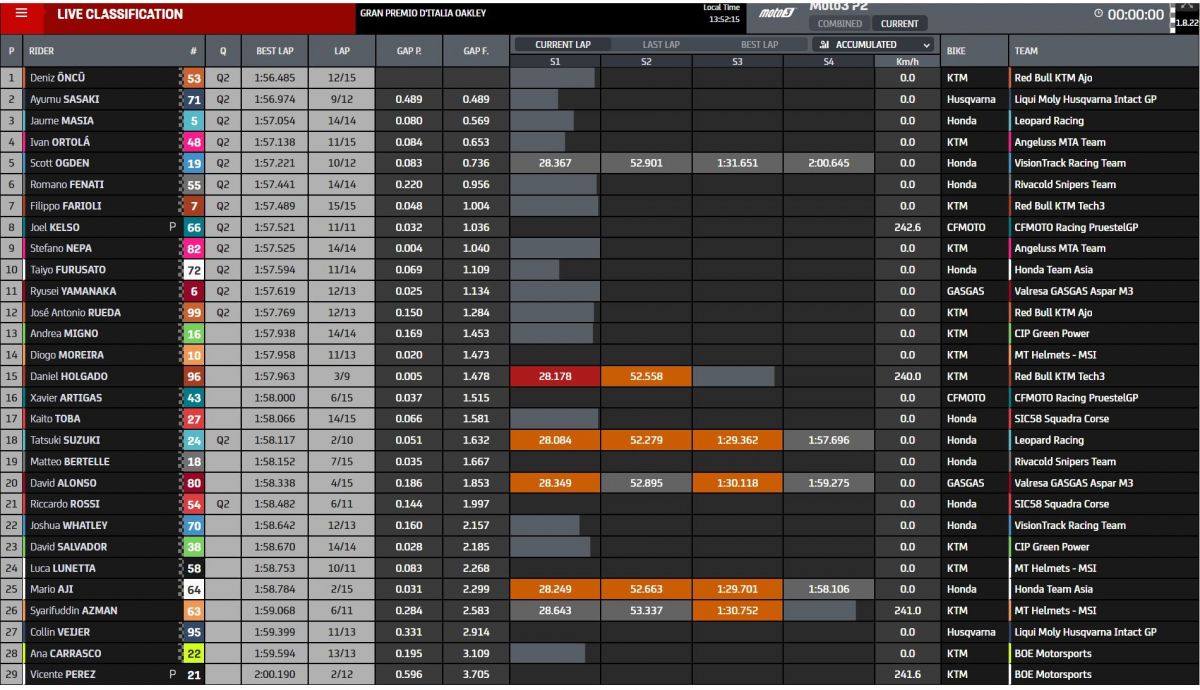Click the Km/h column header
The image size is (1200, 690).
(x=907, y=62)
